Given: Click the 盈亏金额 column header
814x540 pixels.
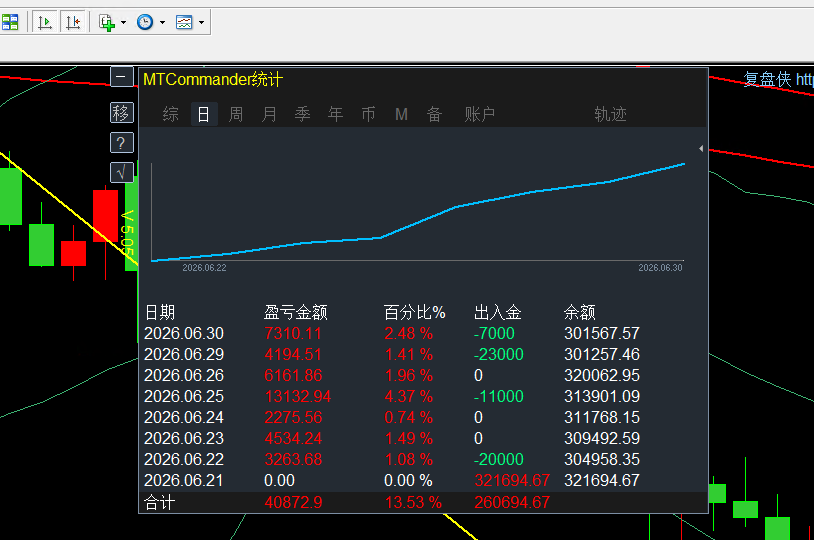Looking at the screenshot, I should (296, 313).
